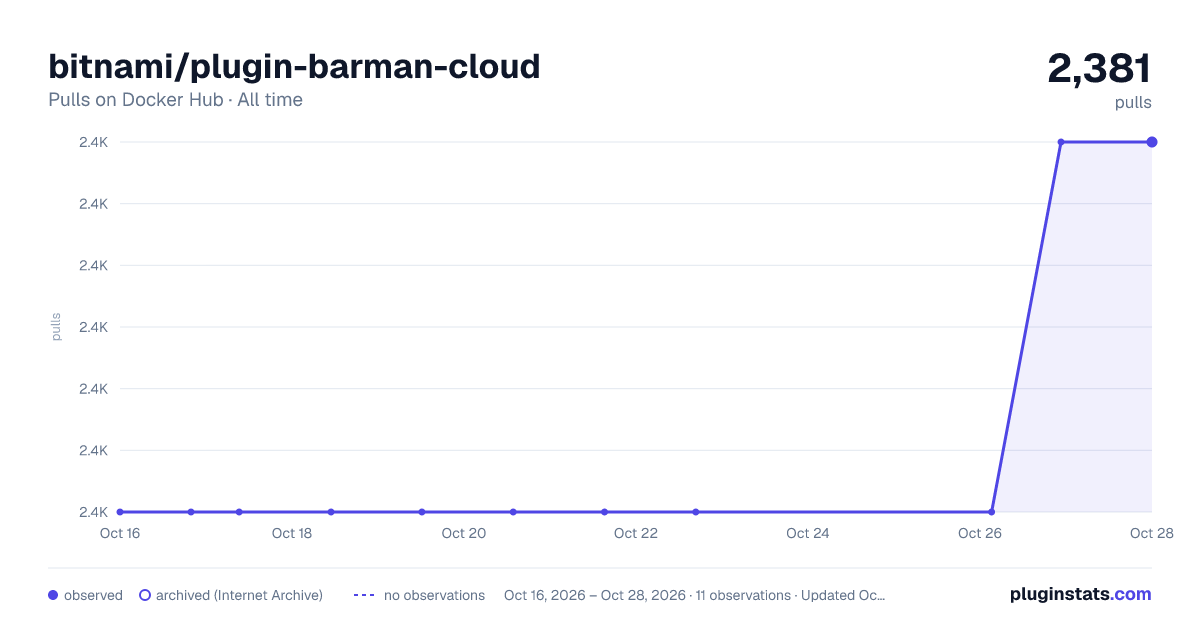
Task: Click the bitnami/plugin-barman-cloud title
Action: pos(294,66)
